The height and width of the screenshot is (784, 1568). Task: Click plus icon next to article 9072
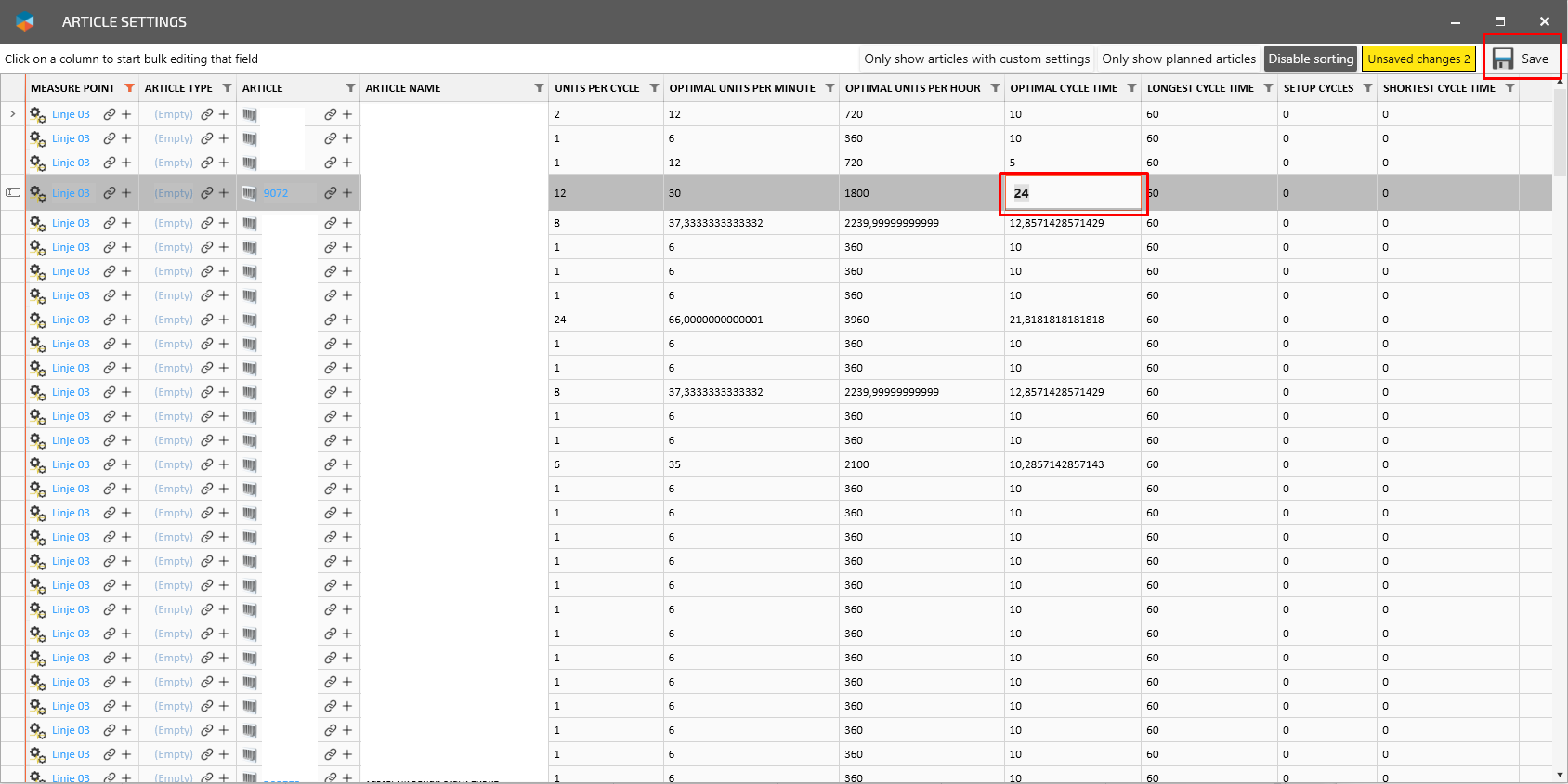347,193
